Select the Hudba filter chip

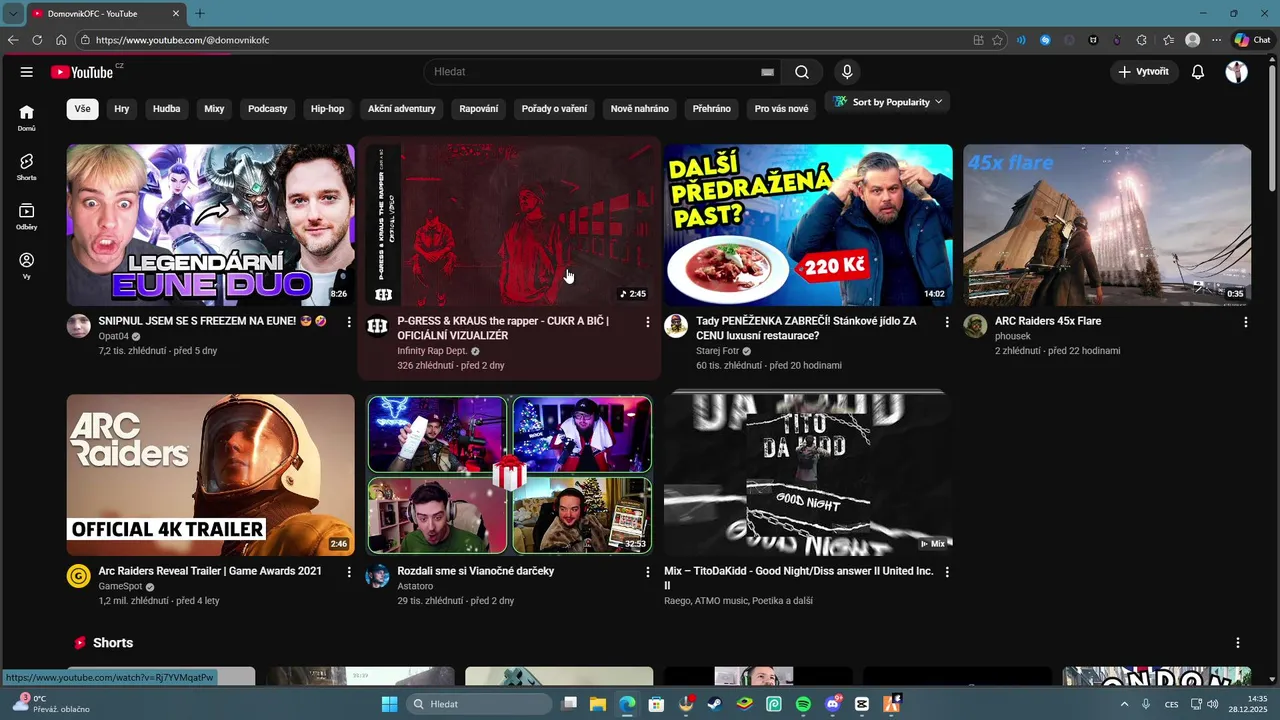[167, 109]
